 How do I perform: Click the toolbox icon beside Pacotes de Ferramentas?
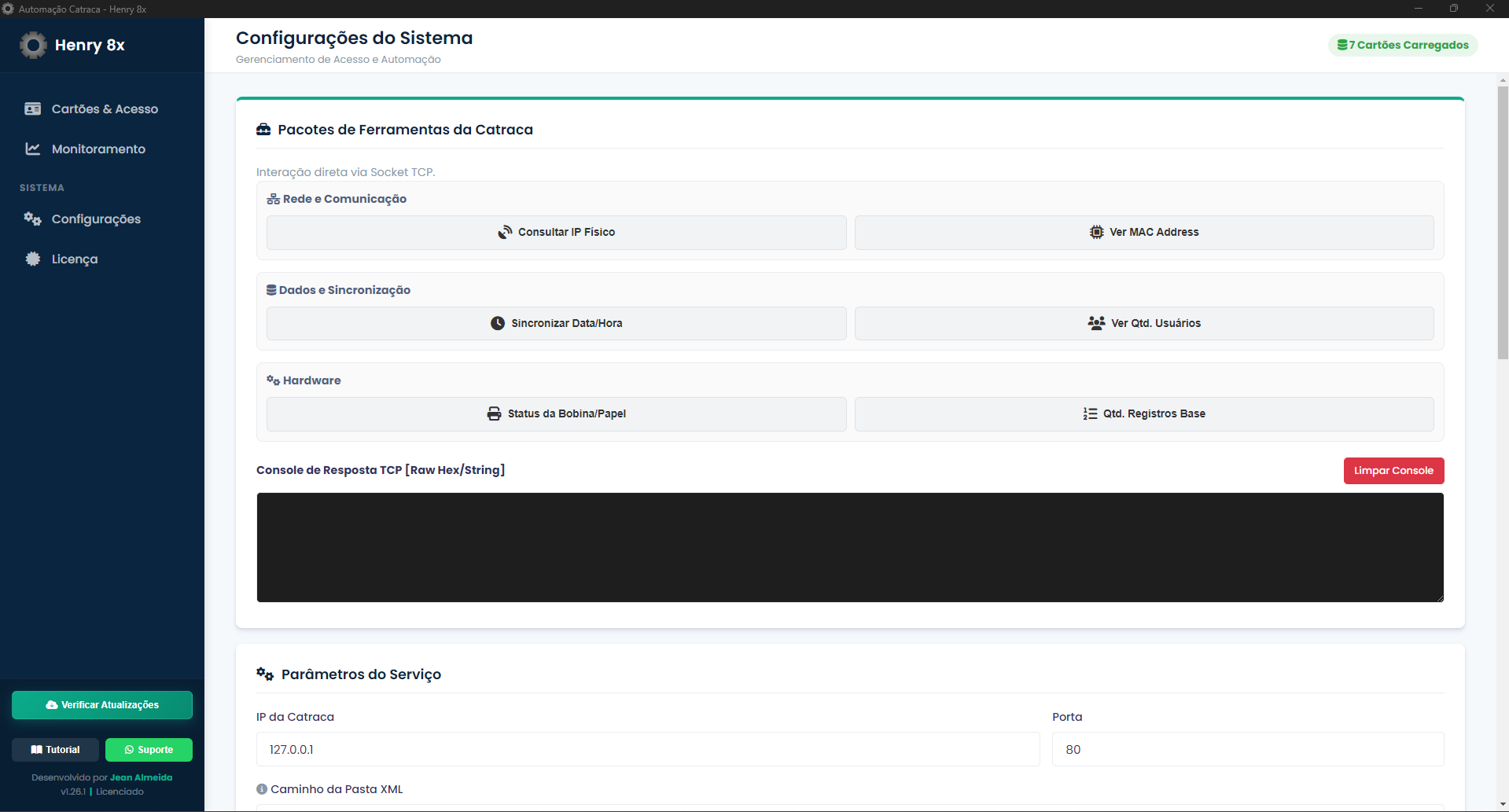(263, 130)
